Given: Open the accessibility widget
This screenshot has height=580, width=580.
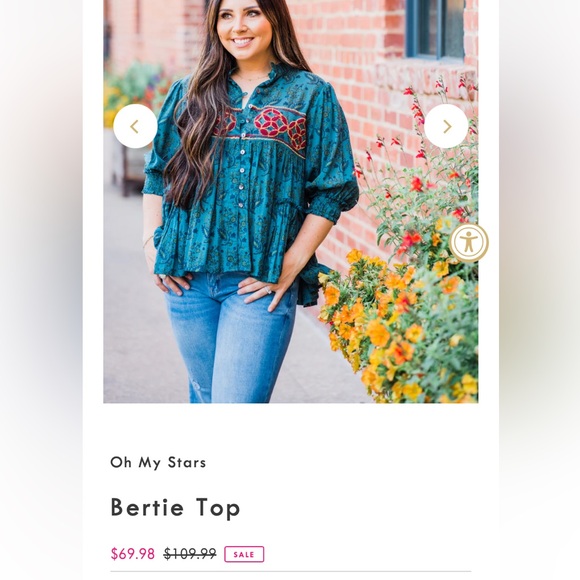Looking at the screenshot, I should point(469,243).
